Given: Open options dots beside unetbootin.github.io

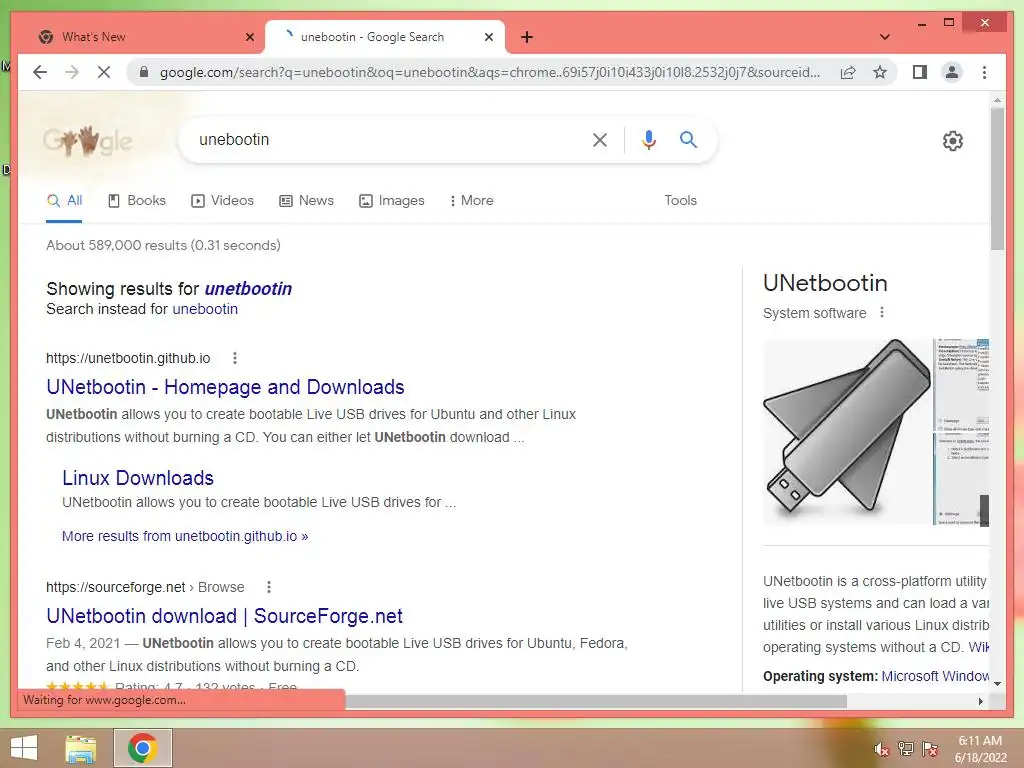Looking at the screenshot, I should 235,358.
